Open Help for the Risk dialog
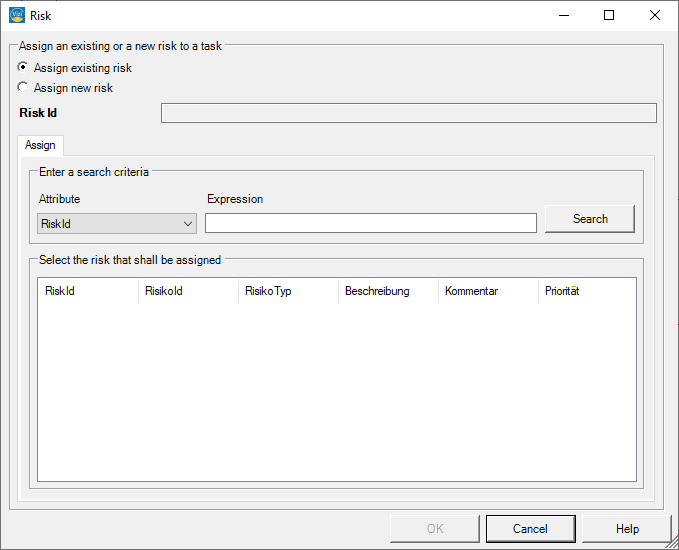Viewport: 679px width, 550px height. click(x=627, y=529)
